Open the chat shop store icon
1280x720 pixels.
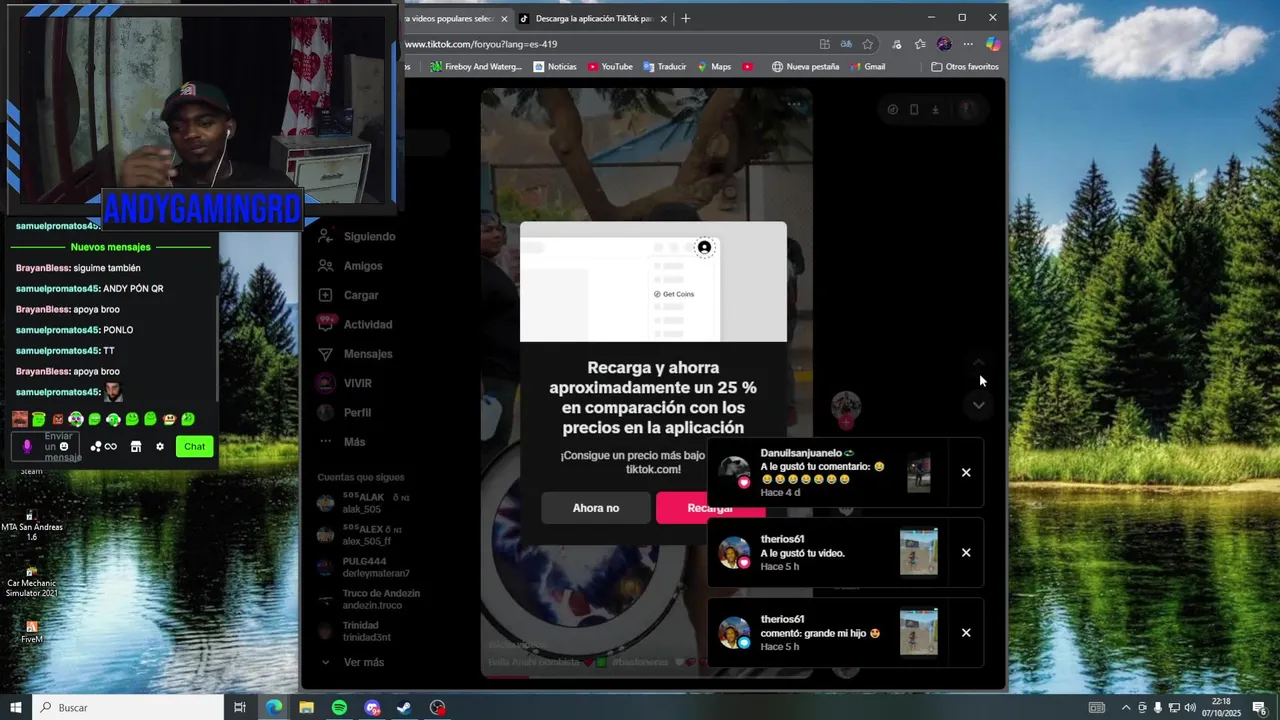pos(136,447)
